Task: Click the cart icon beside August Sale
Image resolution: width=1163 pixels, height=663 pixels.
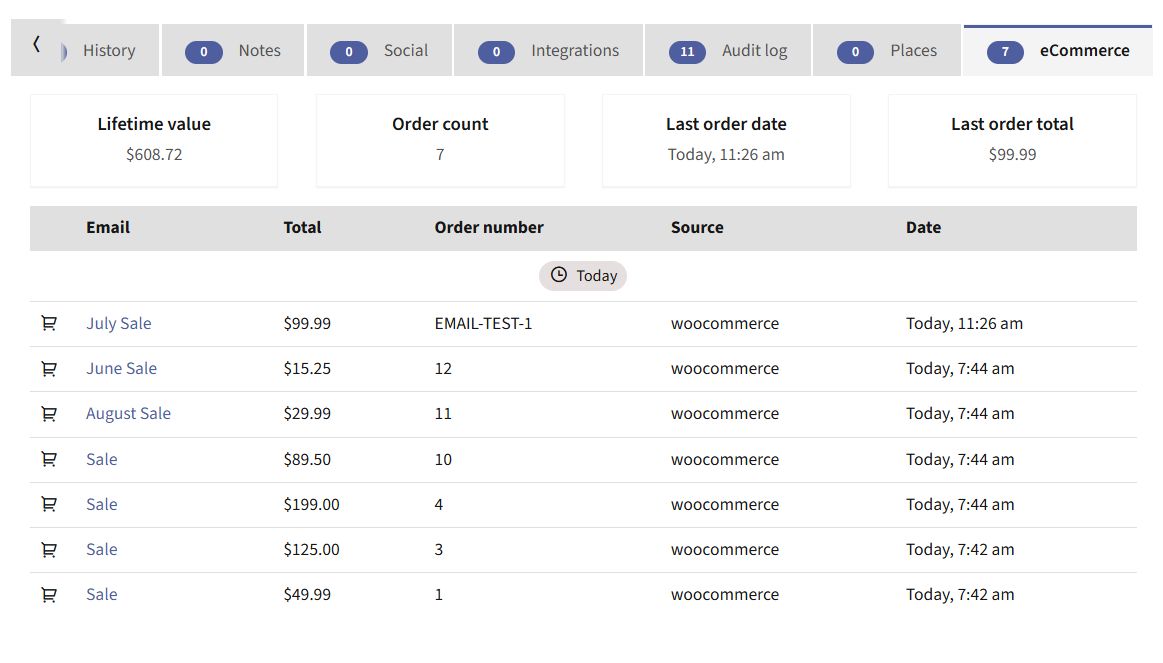Action: click(49, 414)
